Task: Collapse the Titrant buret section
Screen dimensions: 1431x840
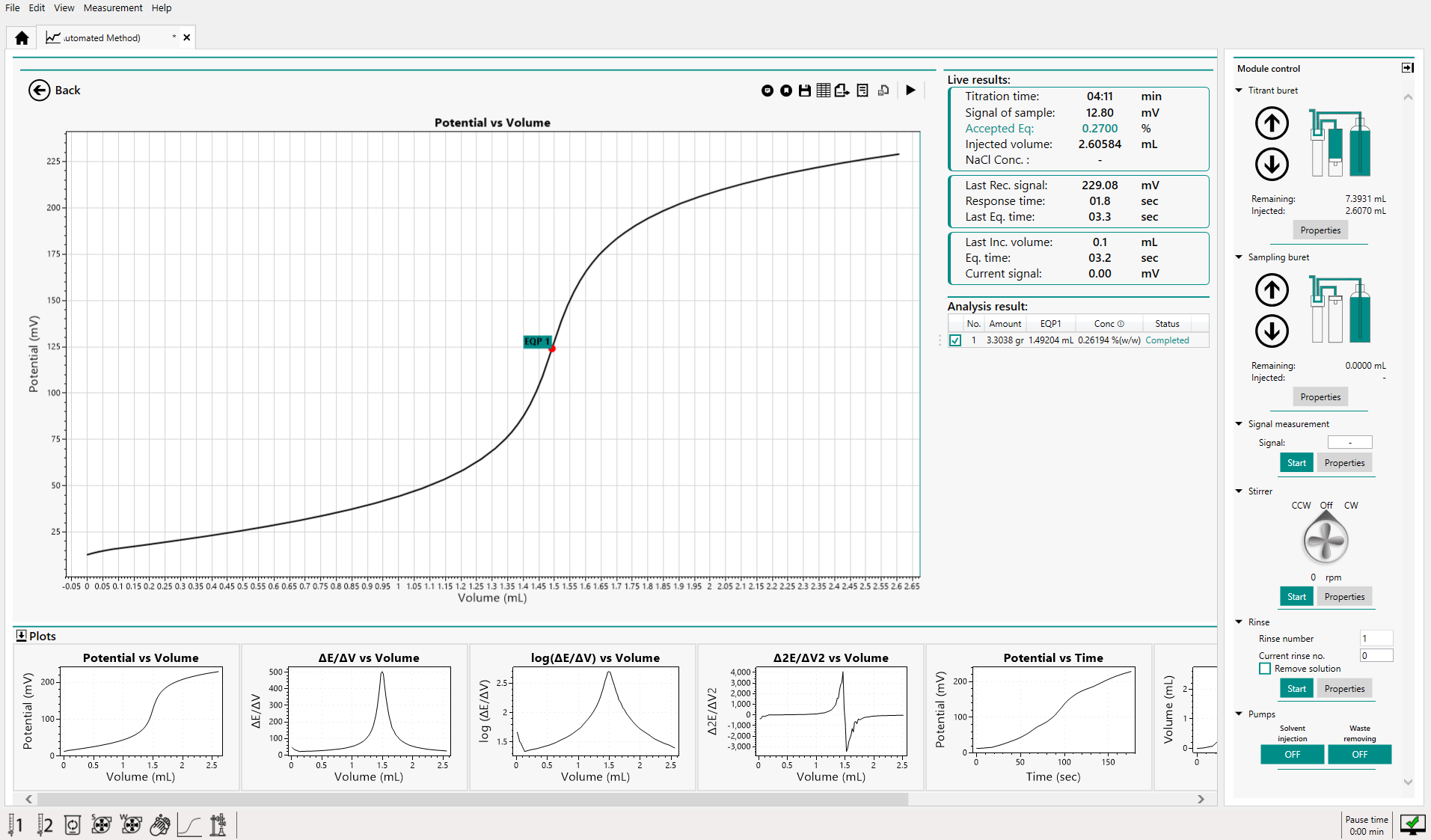Action: [1239, 91]
